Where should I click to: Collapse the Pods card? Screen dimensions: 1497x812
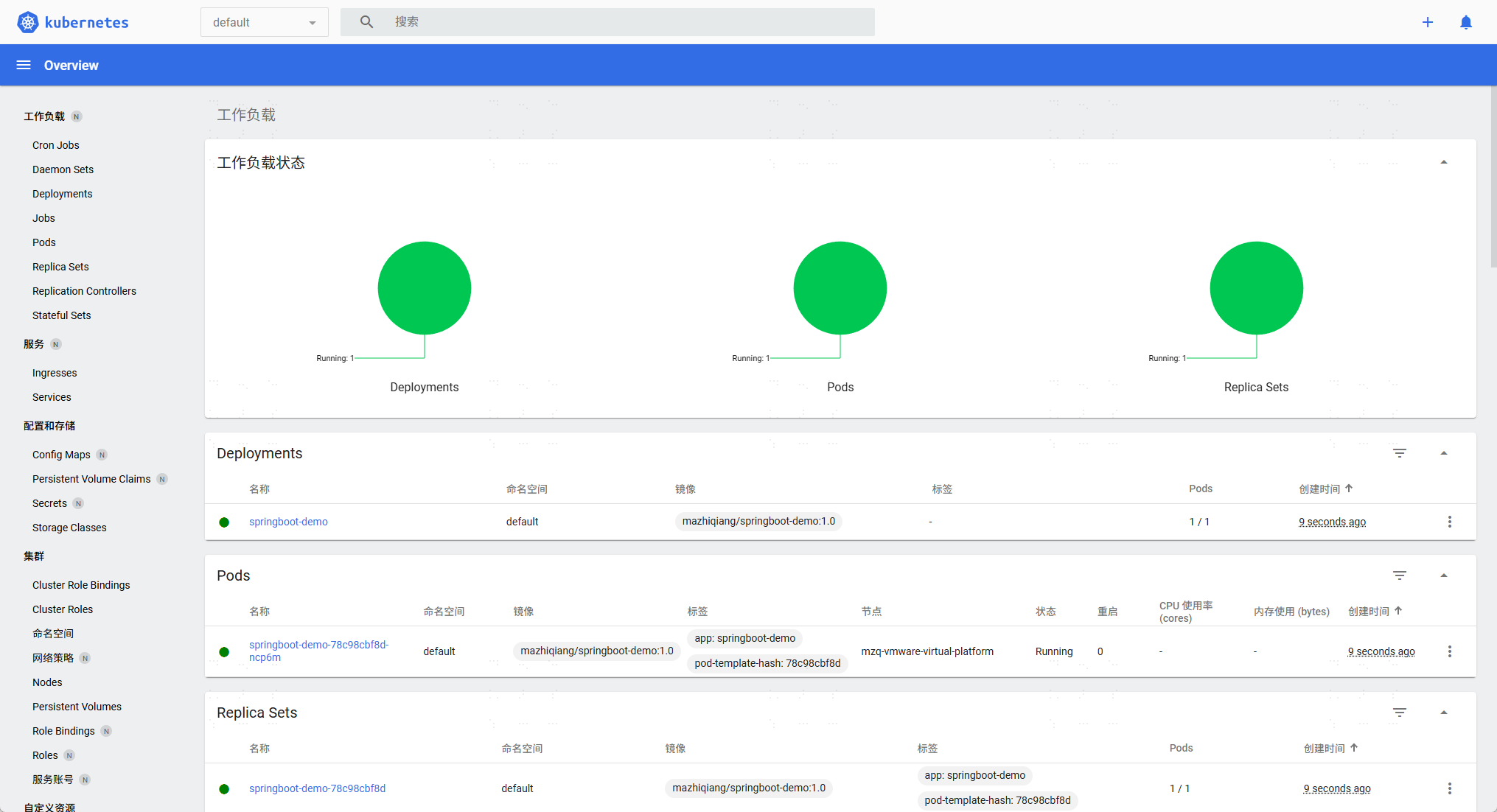(1444, 575)
